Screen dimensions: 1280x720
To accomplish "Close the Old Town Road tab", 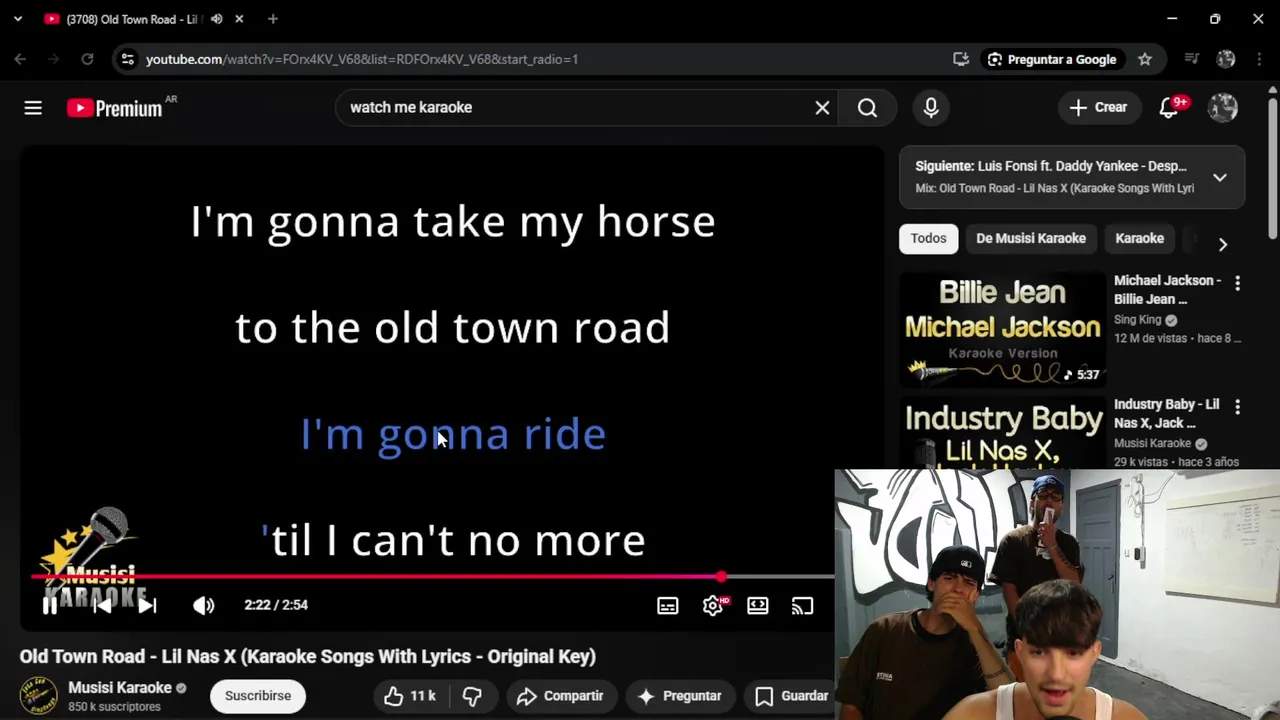I will coord(239,19).
